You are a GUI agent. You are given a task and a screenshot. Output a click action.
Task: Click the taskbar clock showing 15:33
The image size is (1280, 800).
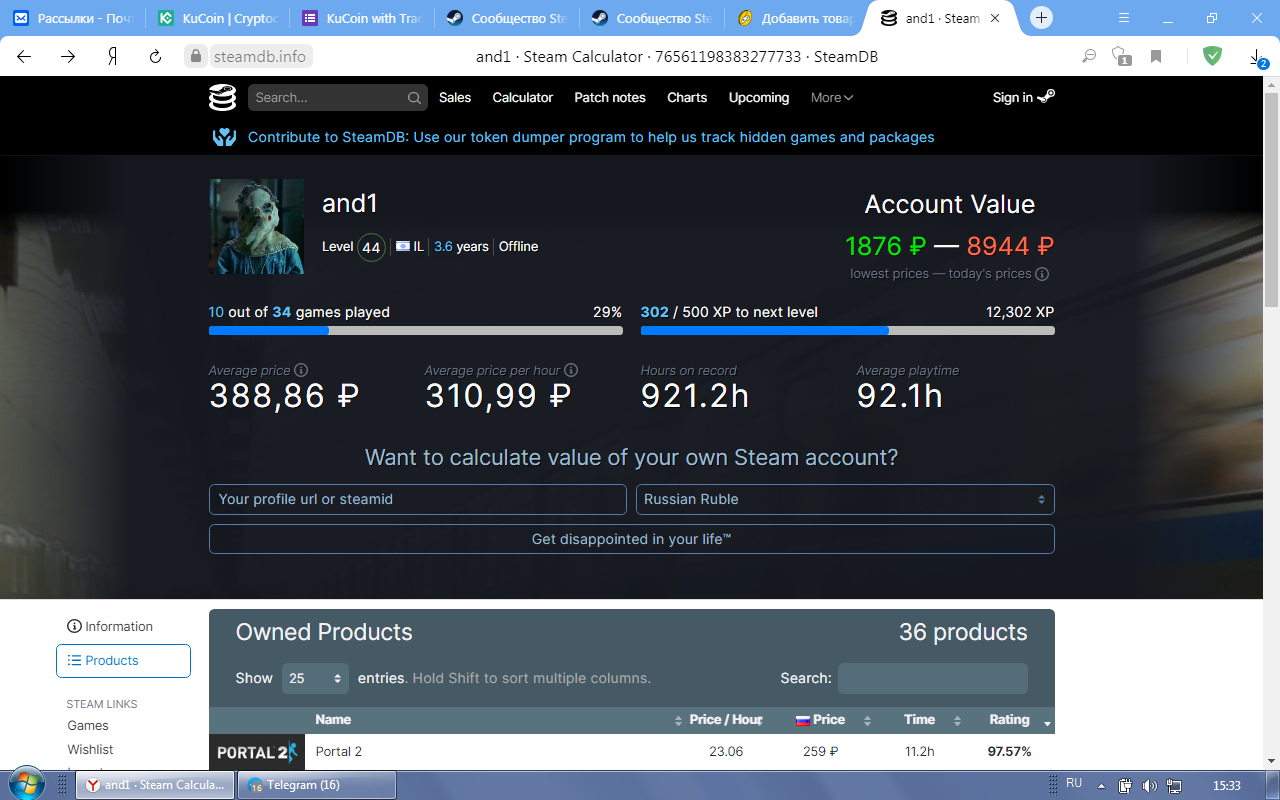[1226, 785]
